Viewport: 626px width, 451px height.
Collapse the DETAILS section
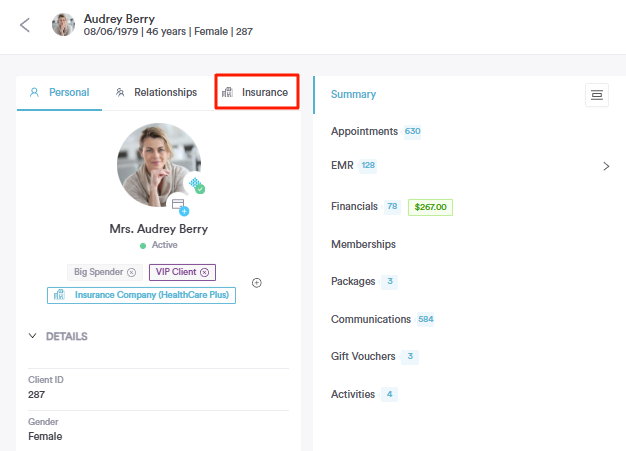click(33, 336)
